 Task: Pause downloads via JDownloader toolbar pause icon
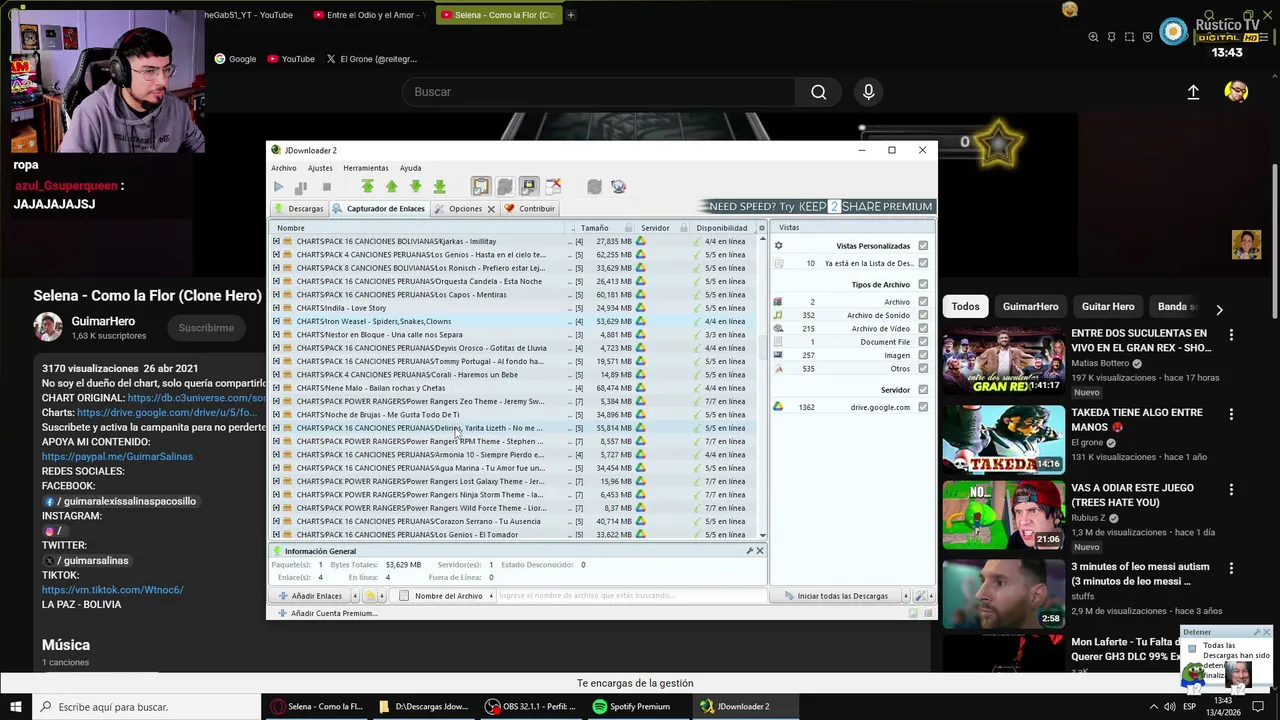[300, 187]
